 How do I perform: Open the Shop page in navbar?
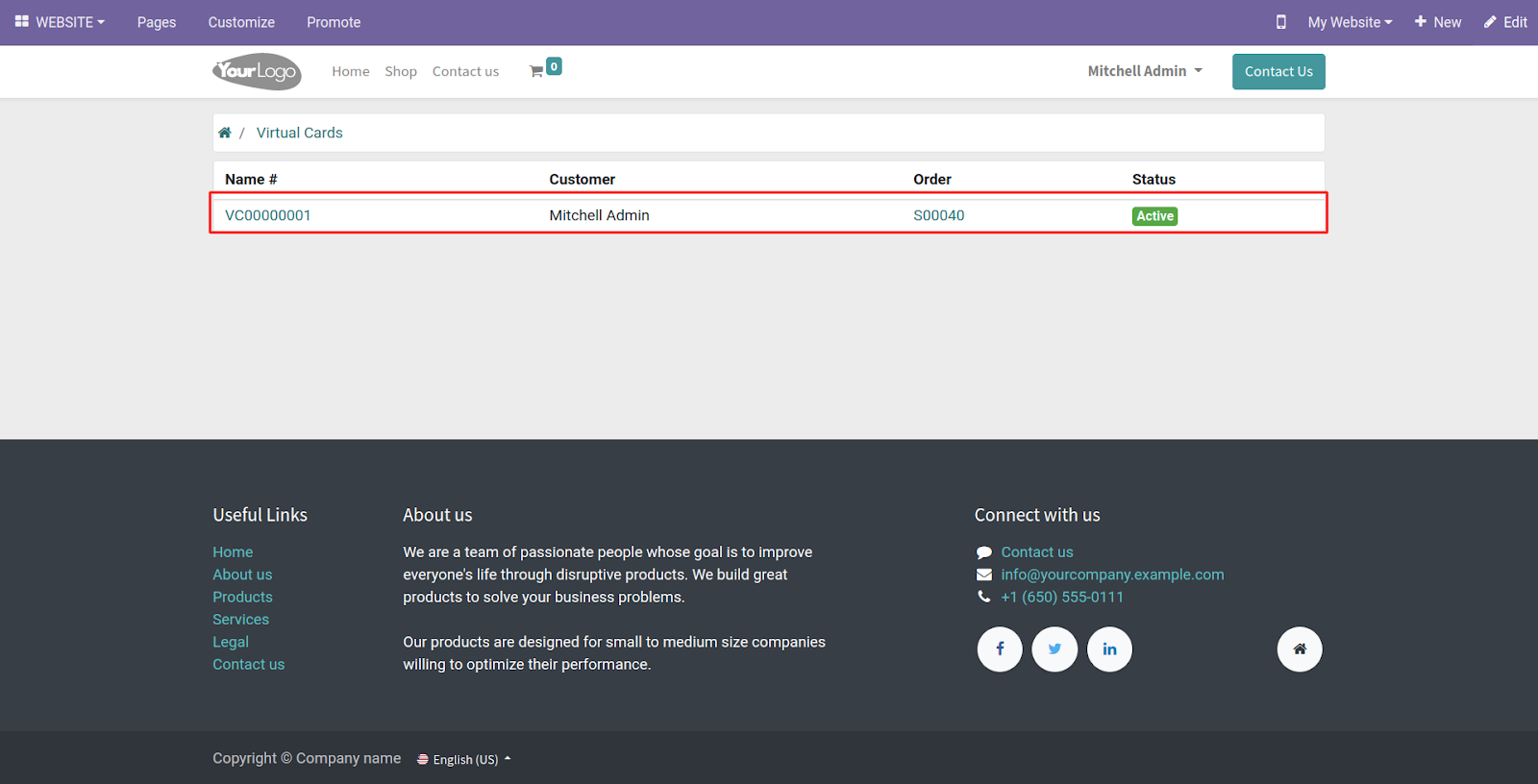tap(401, 71)
